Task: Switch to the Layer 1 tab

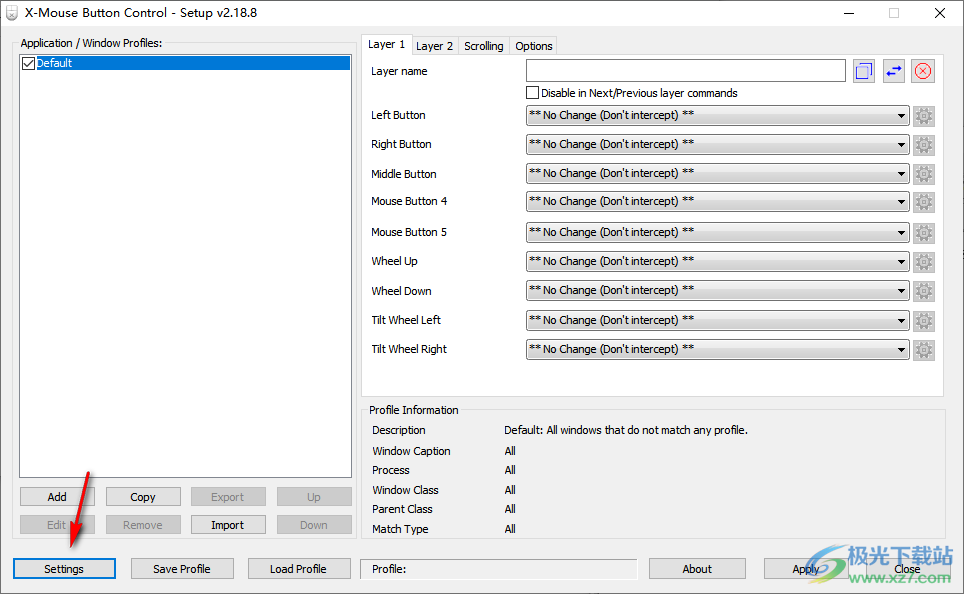Action: 387,44
